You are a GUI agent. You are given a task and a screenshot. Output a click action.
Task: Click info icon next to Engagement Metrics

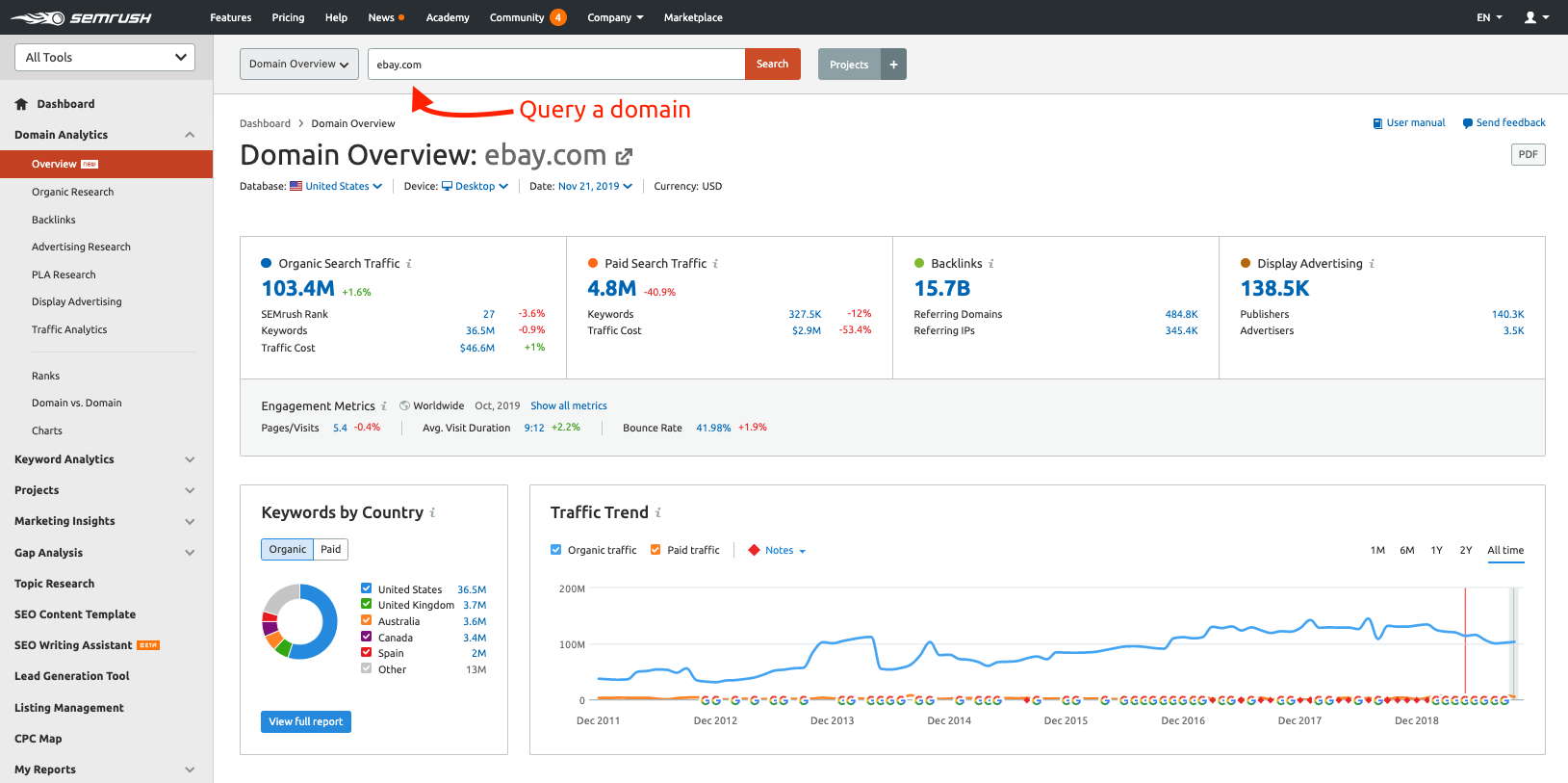[384, 406]
